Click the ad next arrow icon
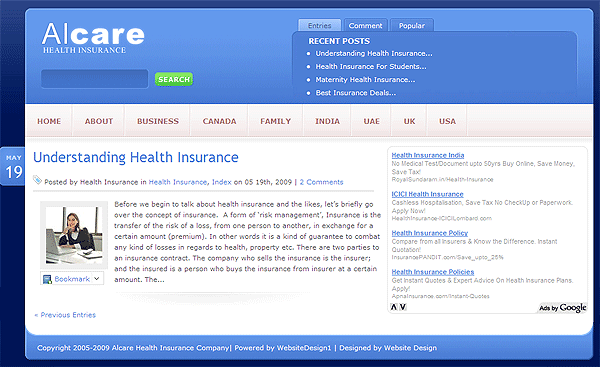Screen dimensions: 600x367 click(403, 307)
